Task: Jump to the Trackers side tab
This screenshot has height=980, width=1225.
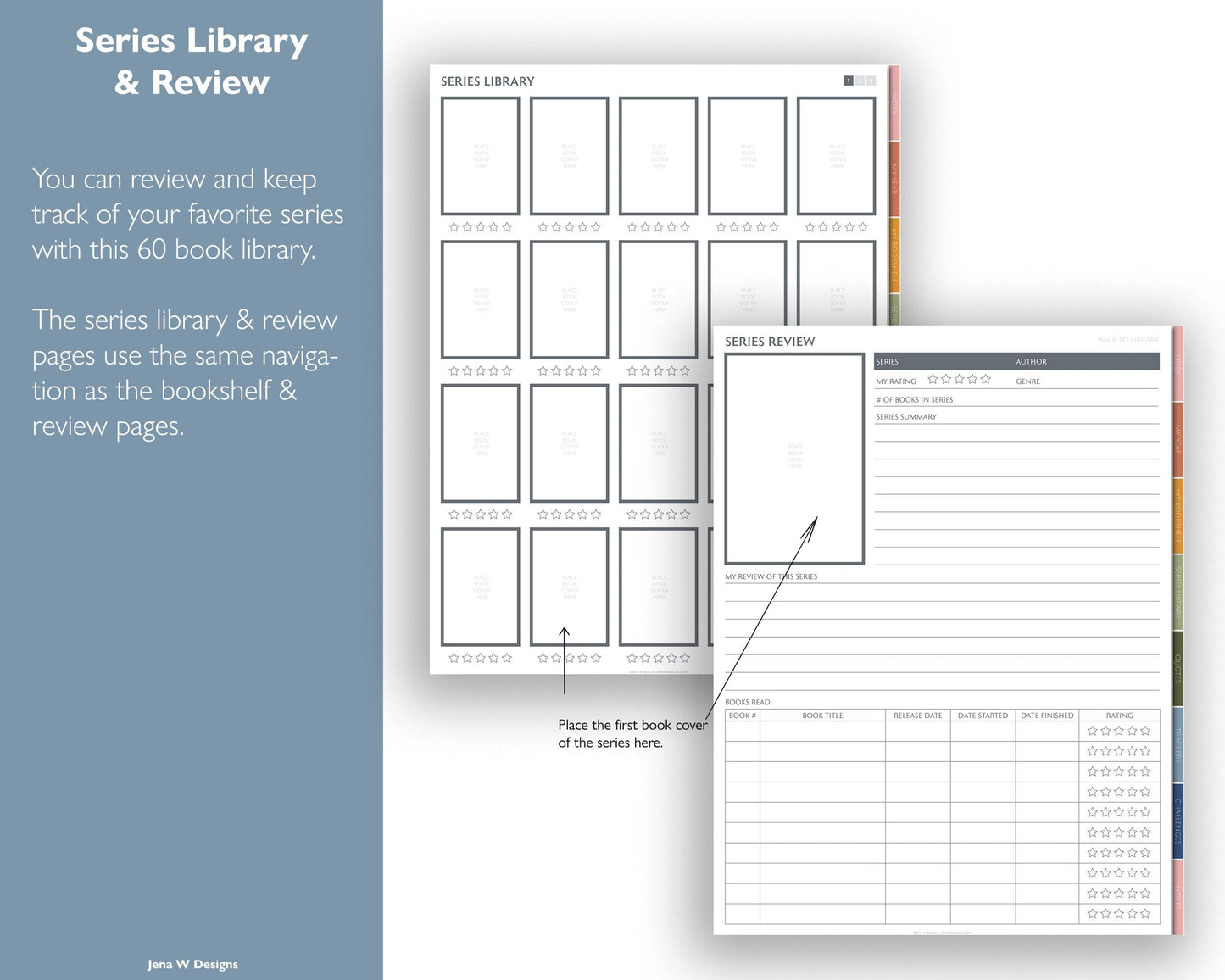Action: pyautogui.click(x=1178, y=743)
